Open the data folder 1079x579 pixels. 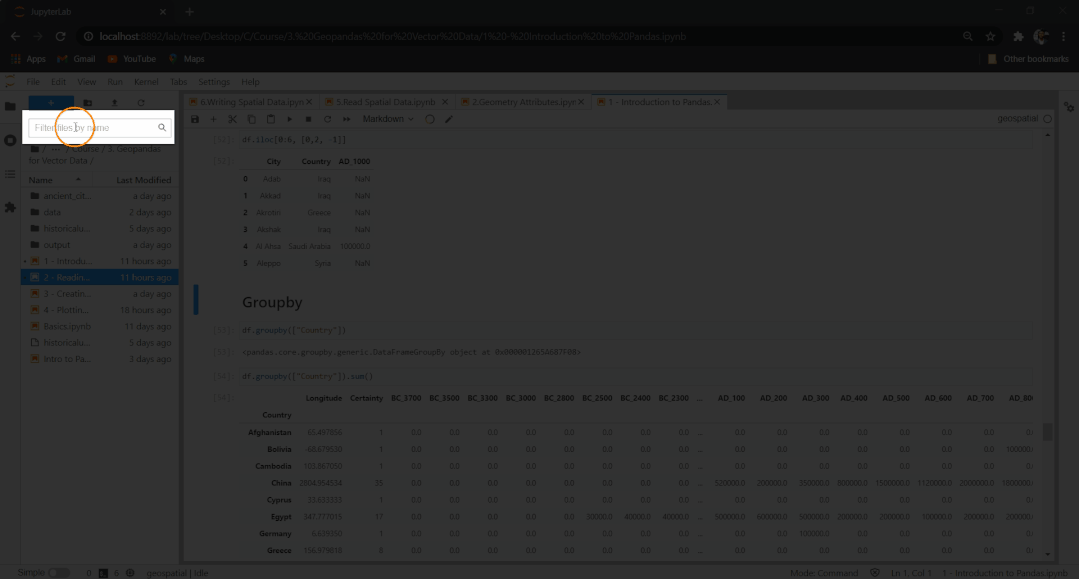(x=100, y=212)
